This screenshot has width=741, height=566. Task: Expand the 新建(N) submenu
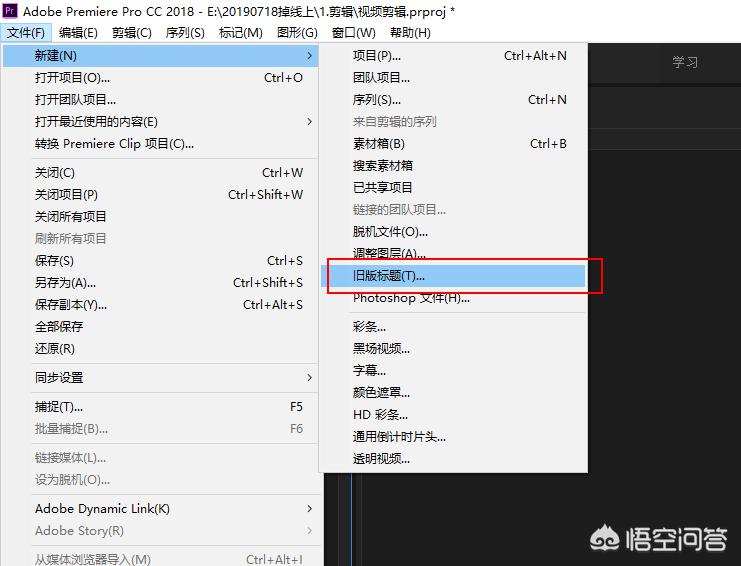click(161, 56)
